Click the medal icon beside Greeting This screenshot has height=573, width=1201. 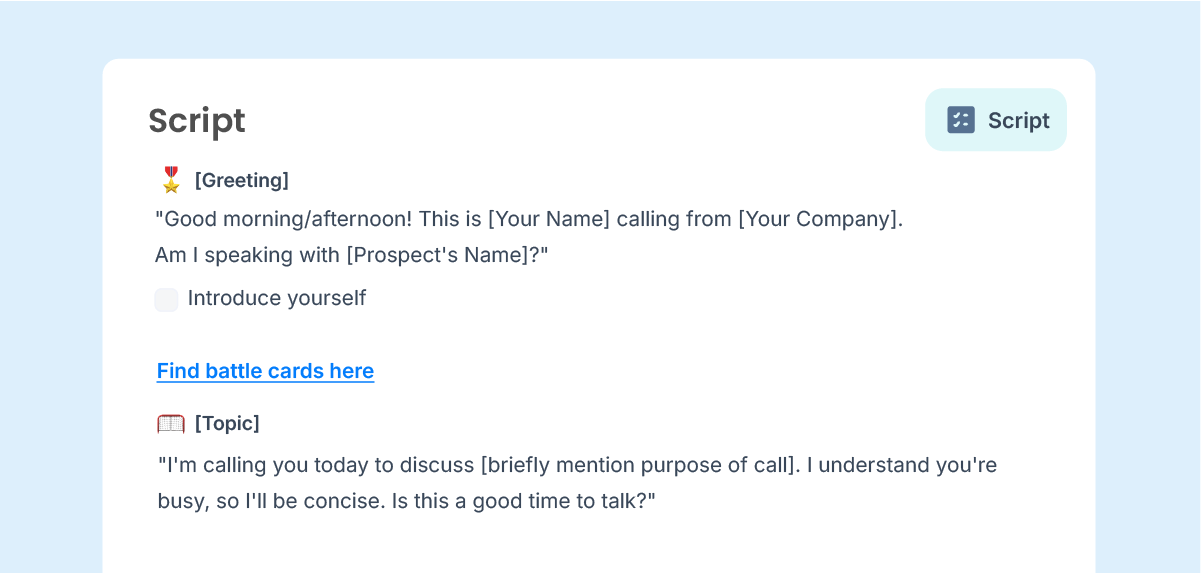171,180
